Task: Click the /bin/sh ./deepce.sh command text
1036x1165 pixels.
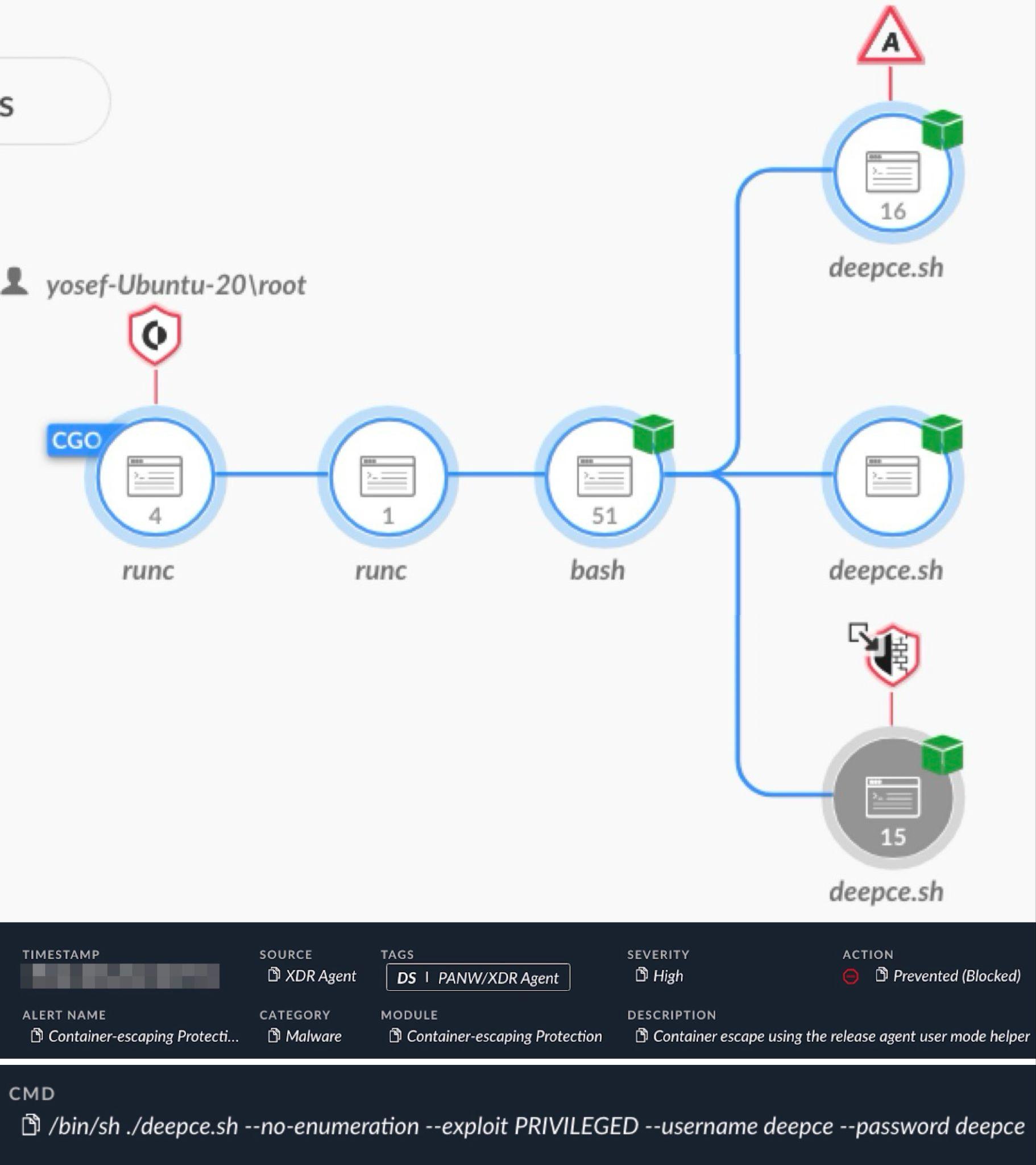Action: [537, 1126]
